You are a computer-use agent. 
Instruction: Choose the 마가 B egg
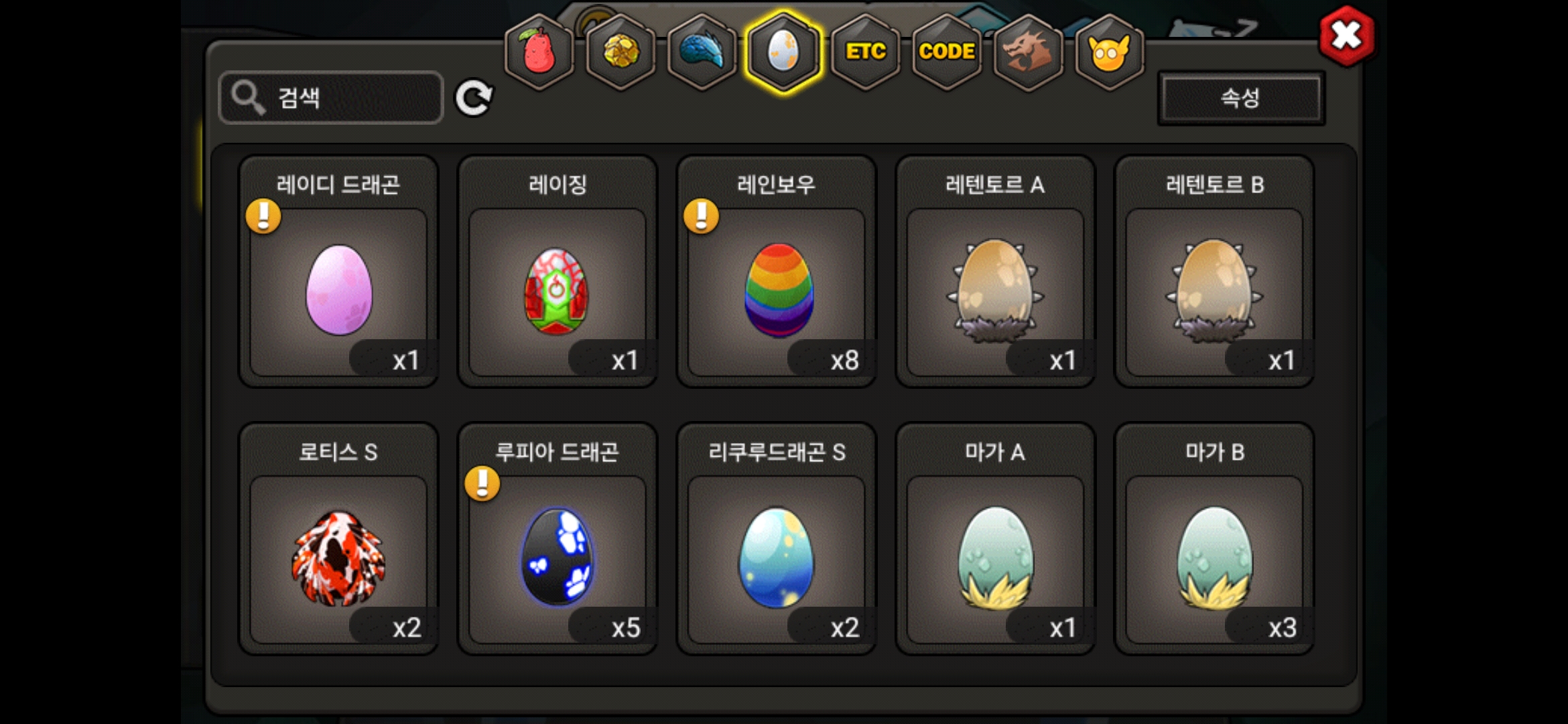point(1215,539)
